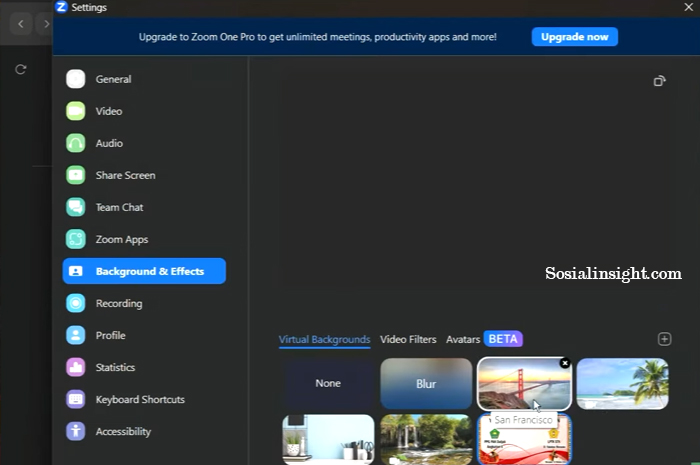Viewport: 700px width, 465px height.
Task: Open the Zoom Apps settings label
Action: point(122,240)
